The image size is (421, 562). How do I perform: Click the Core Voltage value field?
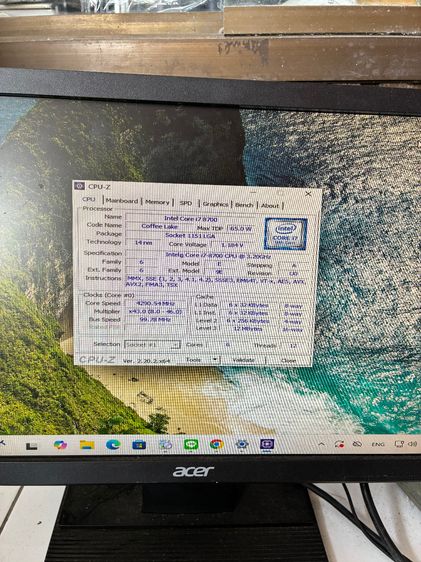coord(232,245)
